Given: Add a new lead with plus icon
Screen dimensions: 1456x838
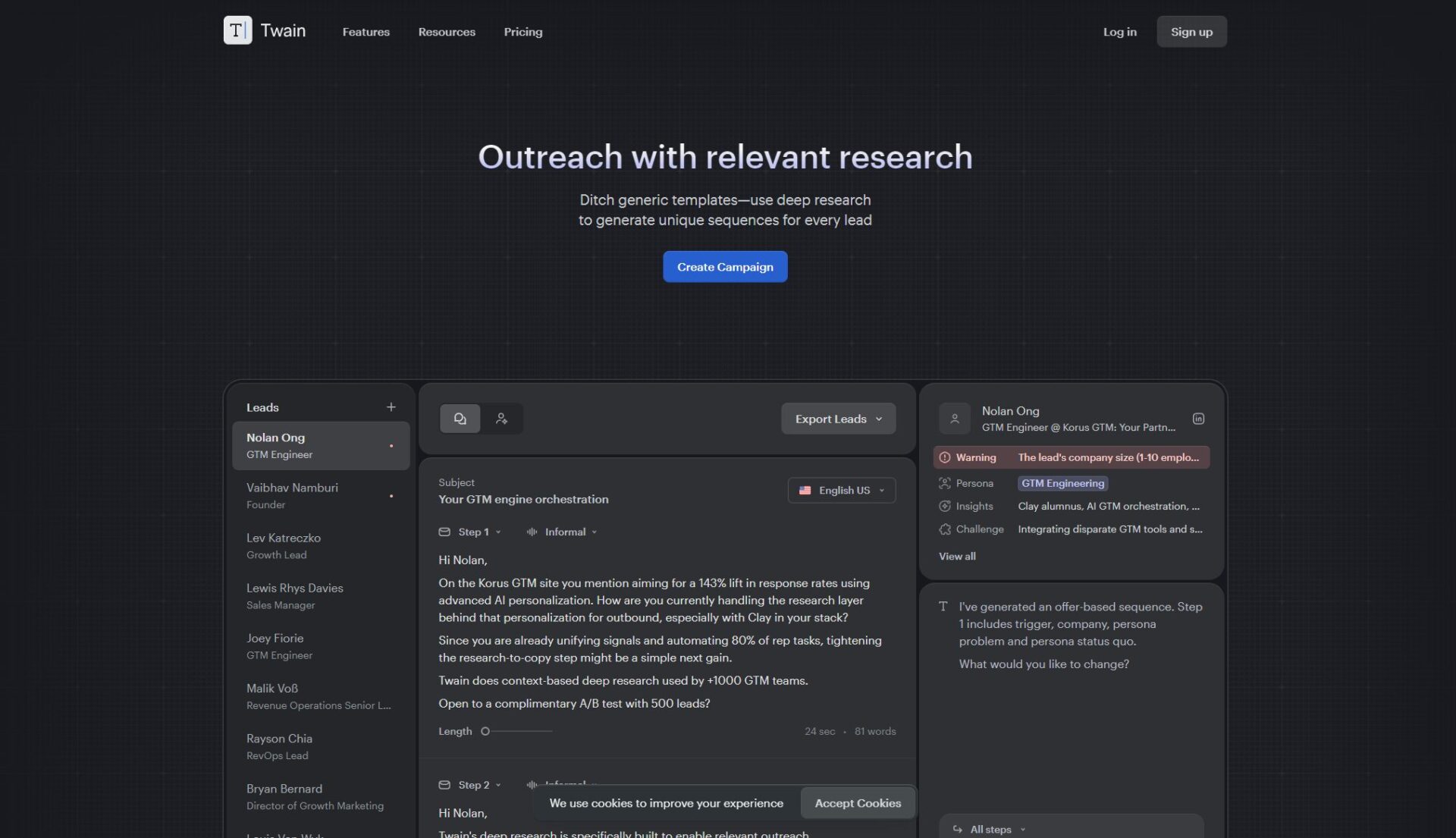Looking at the screenshot, I should pyautogui.click(x=391, y=407).
